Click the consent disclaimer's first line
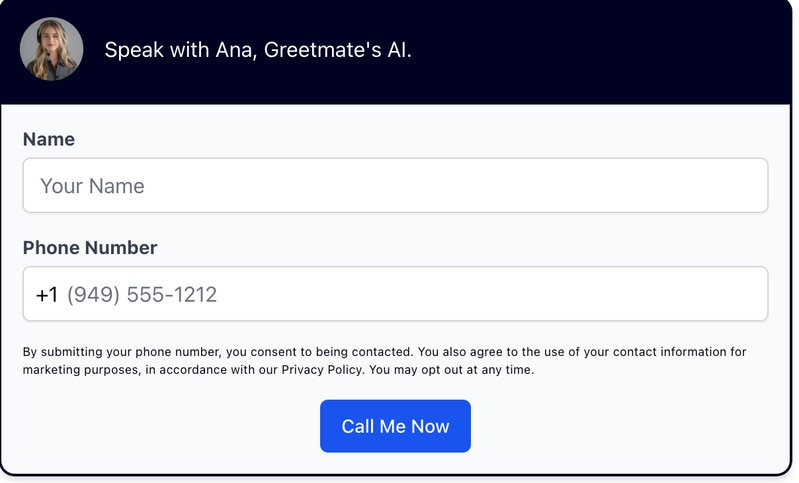This screenshot has width=799, height=483. pyautogui.click(x=384, y=352)
